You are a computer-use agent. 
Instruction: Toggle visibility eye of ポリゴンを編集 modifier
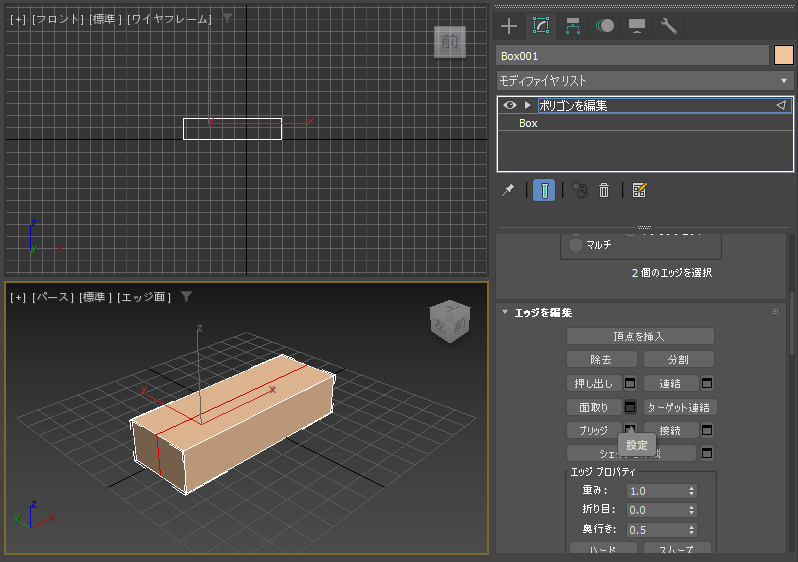click(x=509, y=105)
